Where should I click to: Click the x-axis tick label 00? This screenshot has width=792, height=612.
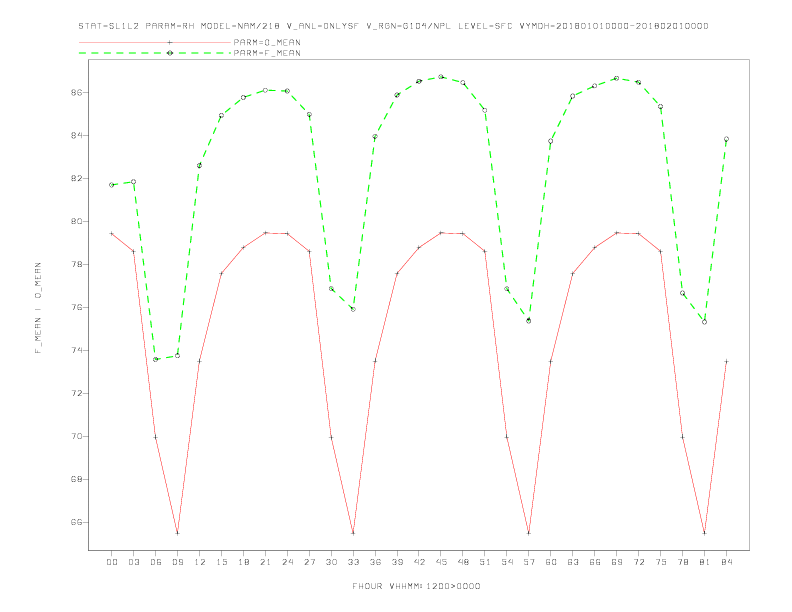(x=112, y=562)
